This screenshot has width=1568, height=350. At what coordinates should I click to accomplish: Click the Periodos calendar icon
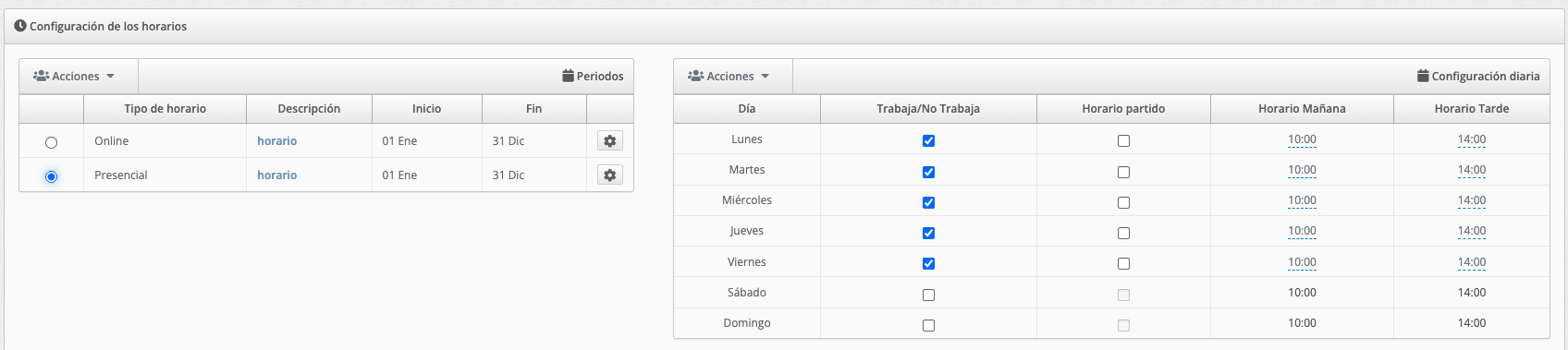tap(568, 76)
